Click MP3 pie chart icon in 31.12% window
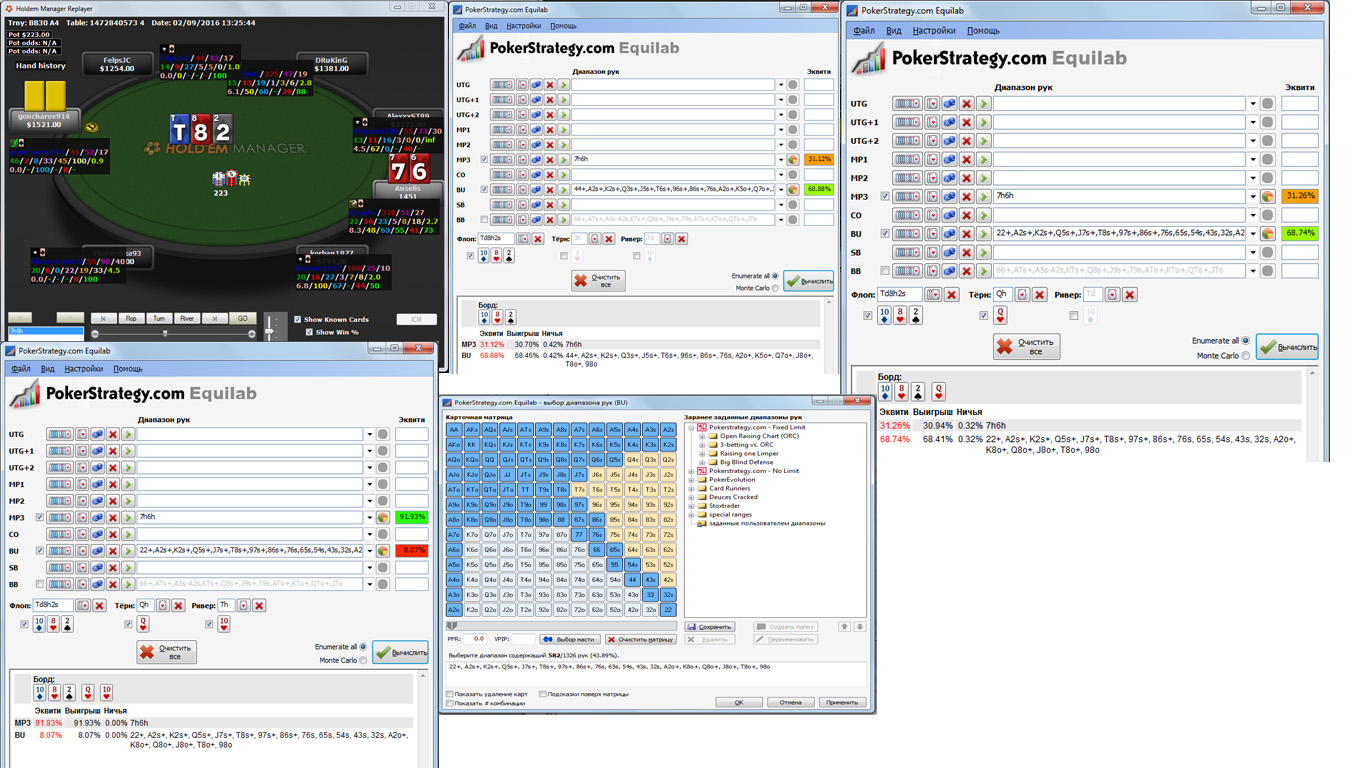Screen dimensions: 1366x768 click(793, 159)
